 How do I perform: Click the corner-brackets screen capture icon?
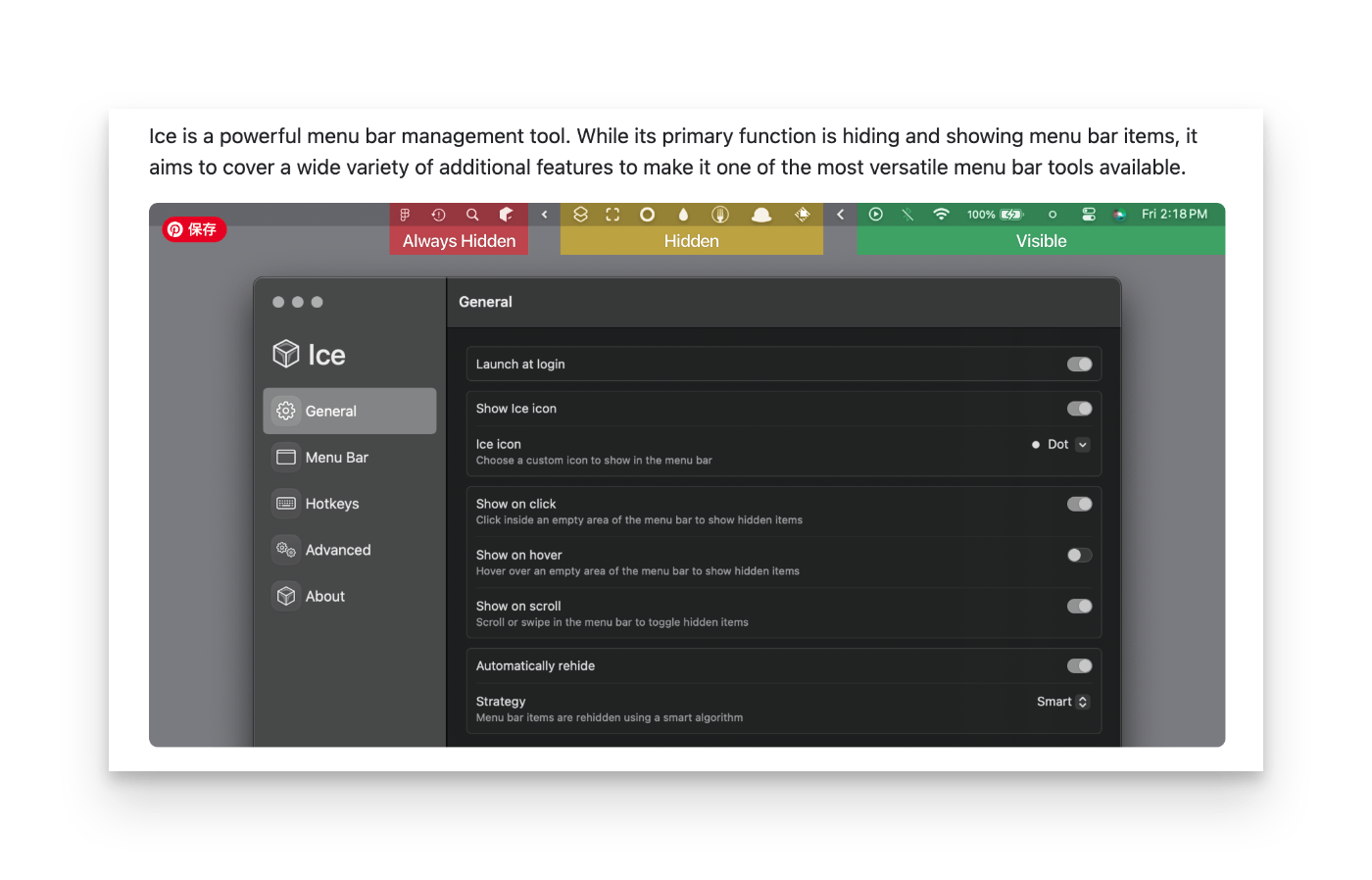coord(612,215)
